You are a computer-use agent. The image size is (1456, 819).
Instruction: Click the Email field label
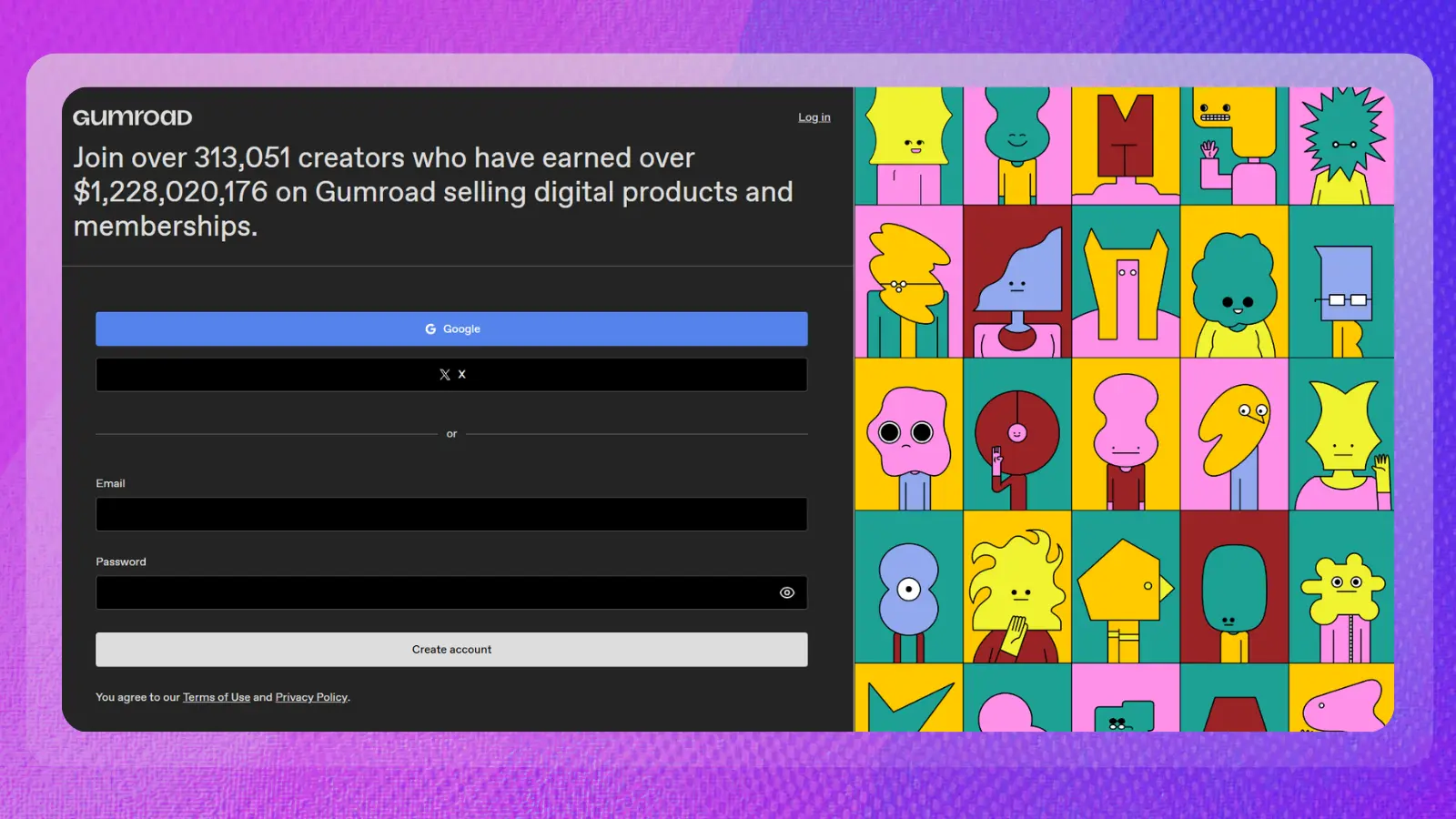pyautogui.click(x=110, y=483)
